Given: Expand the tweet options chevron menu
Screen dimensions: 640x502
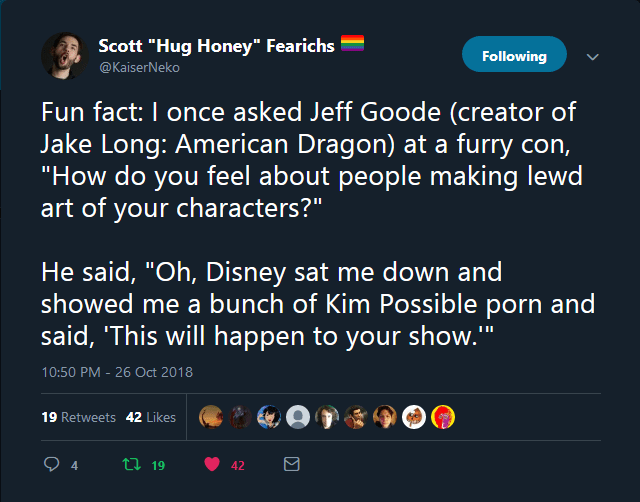Looking at the screenshot, I should (x=592, y=57).
